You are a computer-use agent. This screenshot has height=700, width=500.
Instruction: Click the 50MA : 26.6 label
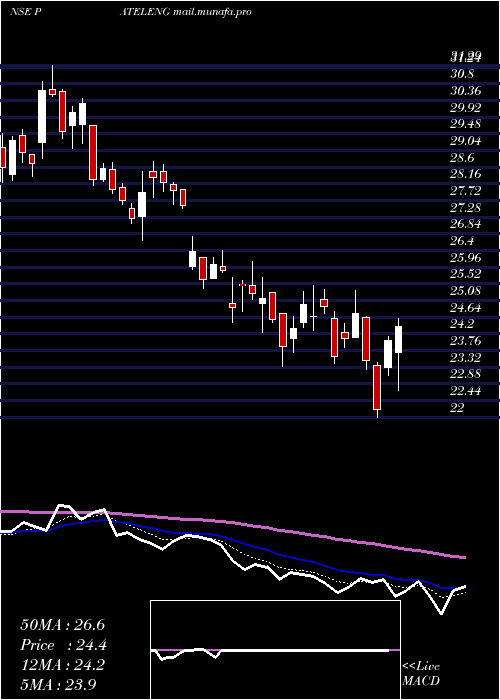pos(62,625)
